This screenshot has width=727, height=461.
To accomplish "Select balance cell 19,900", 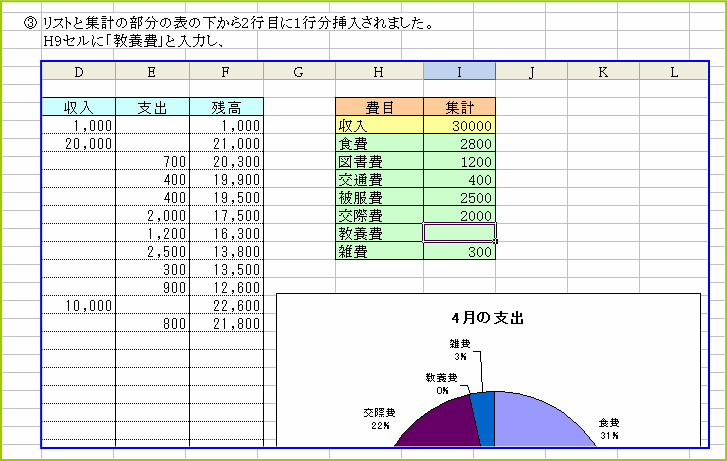I will tap(226, 179).
